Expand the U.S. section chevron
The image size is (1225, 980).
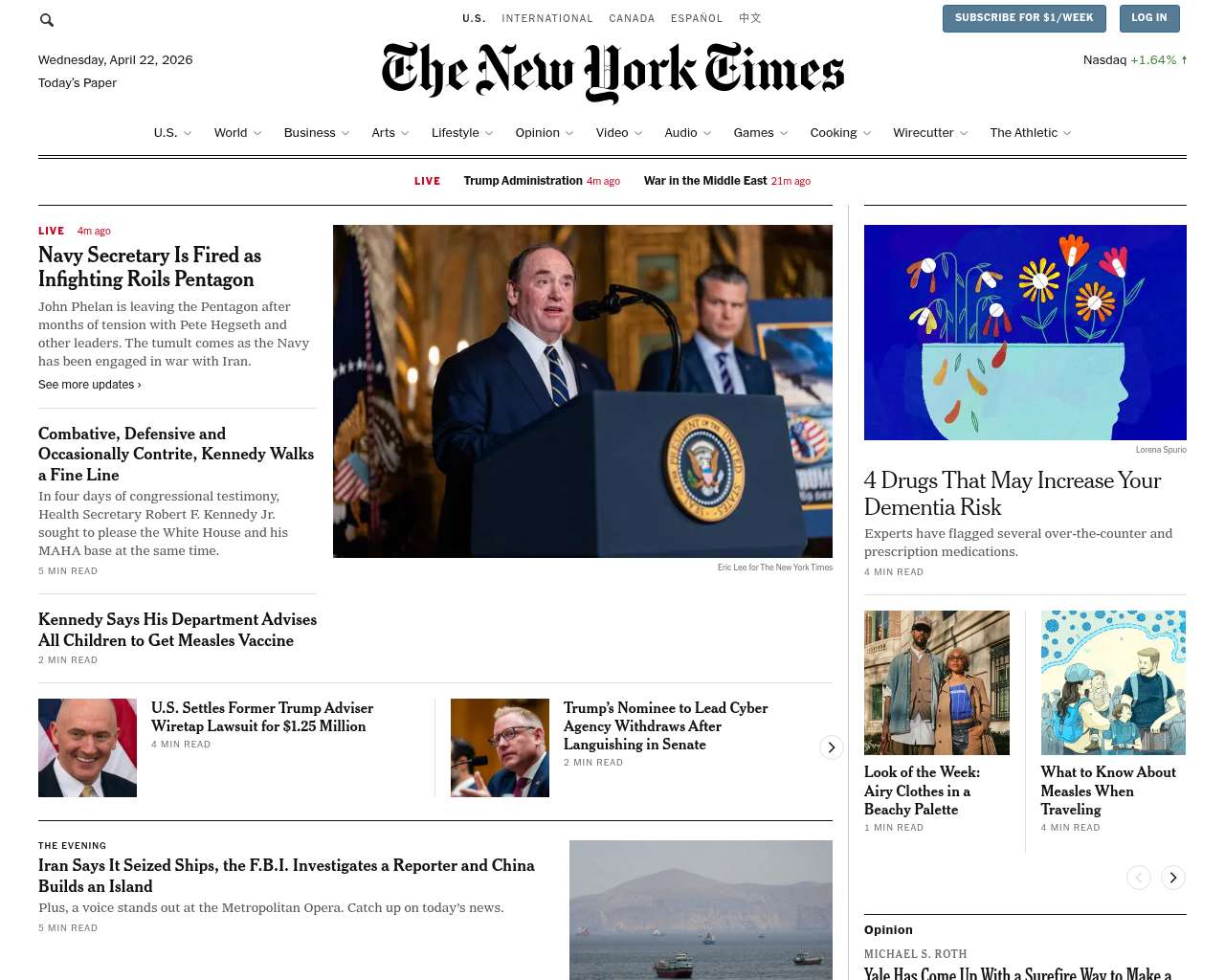click(x=188, y=133)
